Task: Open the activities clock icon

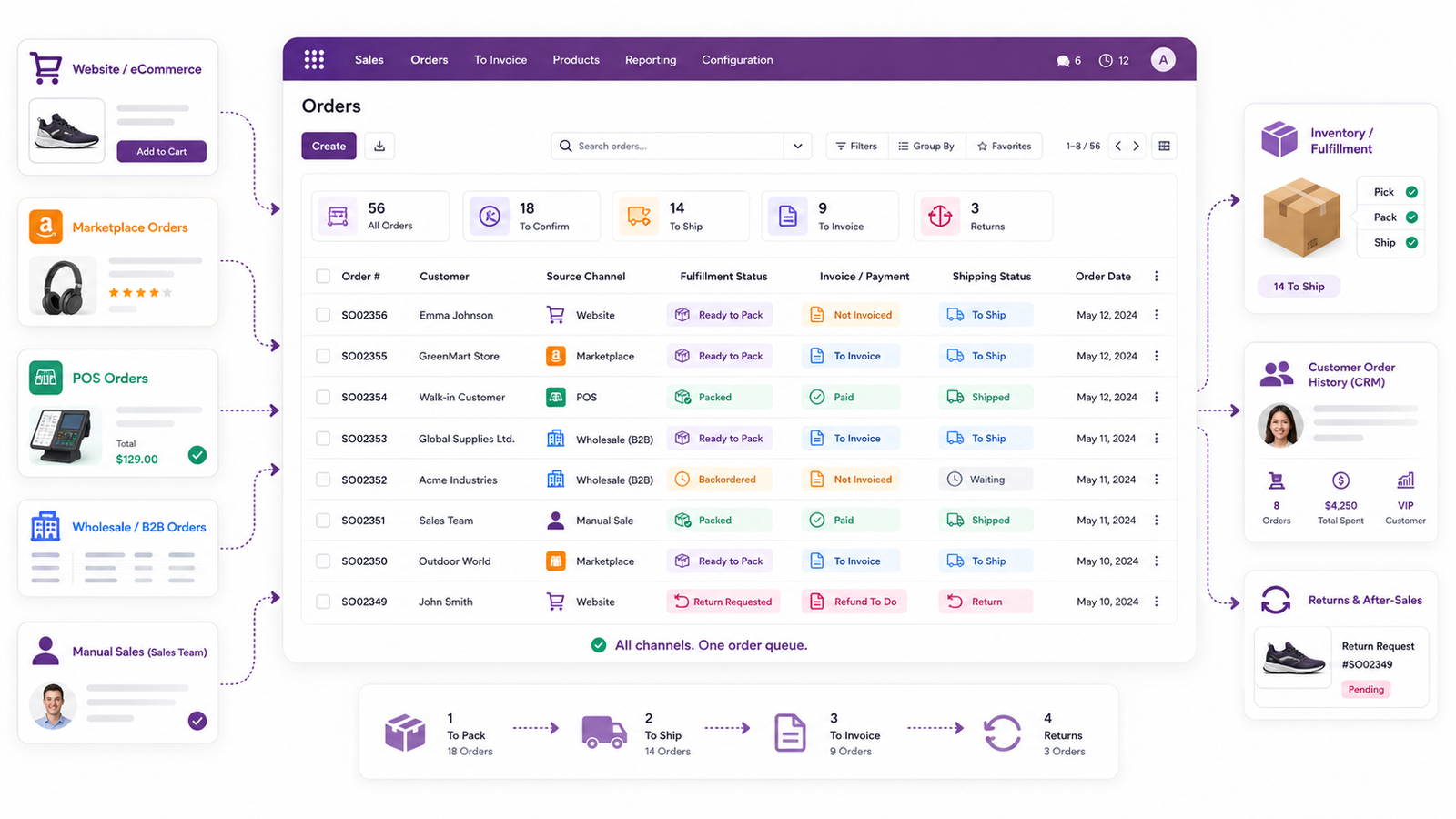Action: point(1106,61)
